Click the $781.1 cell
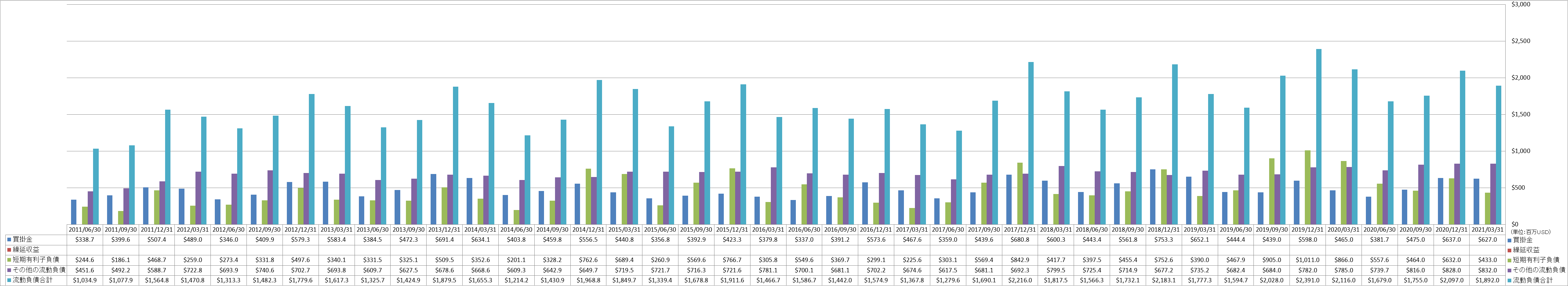Viewport: 1568px width, 286px height. coord(767,270)
